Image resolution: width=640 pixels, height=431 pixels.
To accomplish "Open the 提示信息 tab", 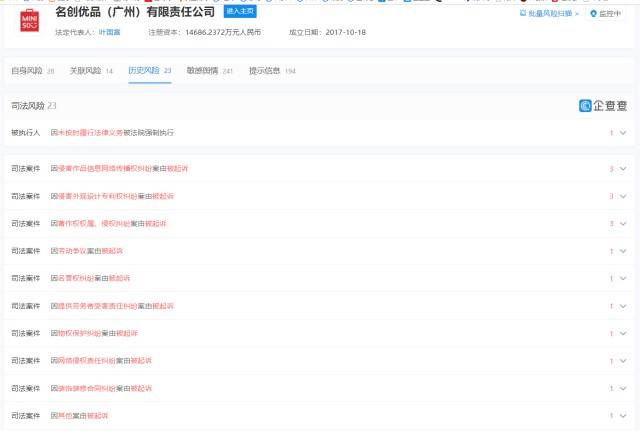I will point(272,71).
